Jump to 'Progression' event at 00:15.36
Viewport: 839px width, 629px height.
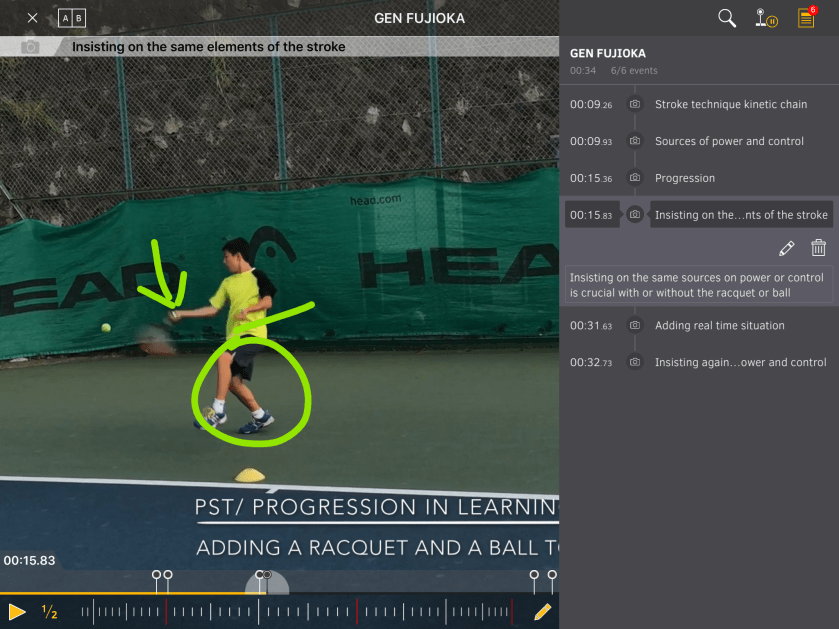point(684,178)
